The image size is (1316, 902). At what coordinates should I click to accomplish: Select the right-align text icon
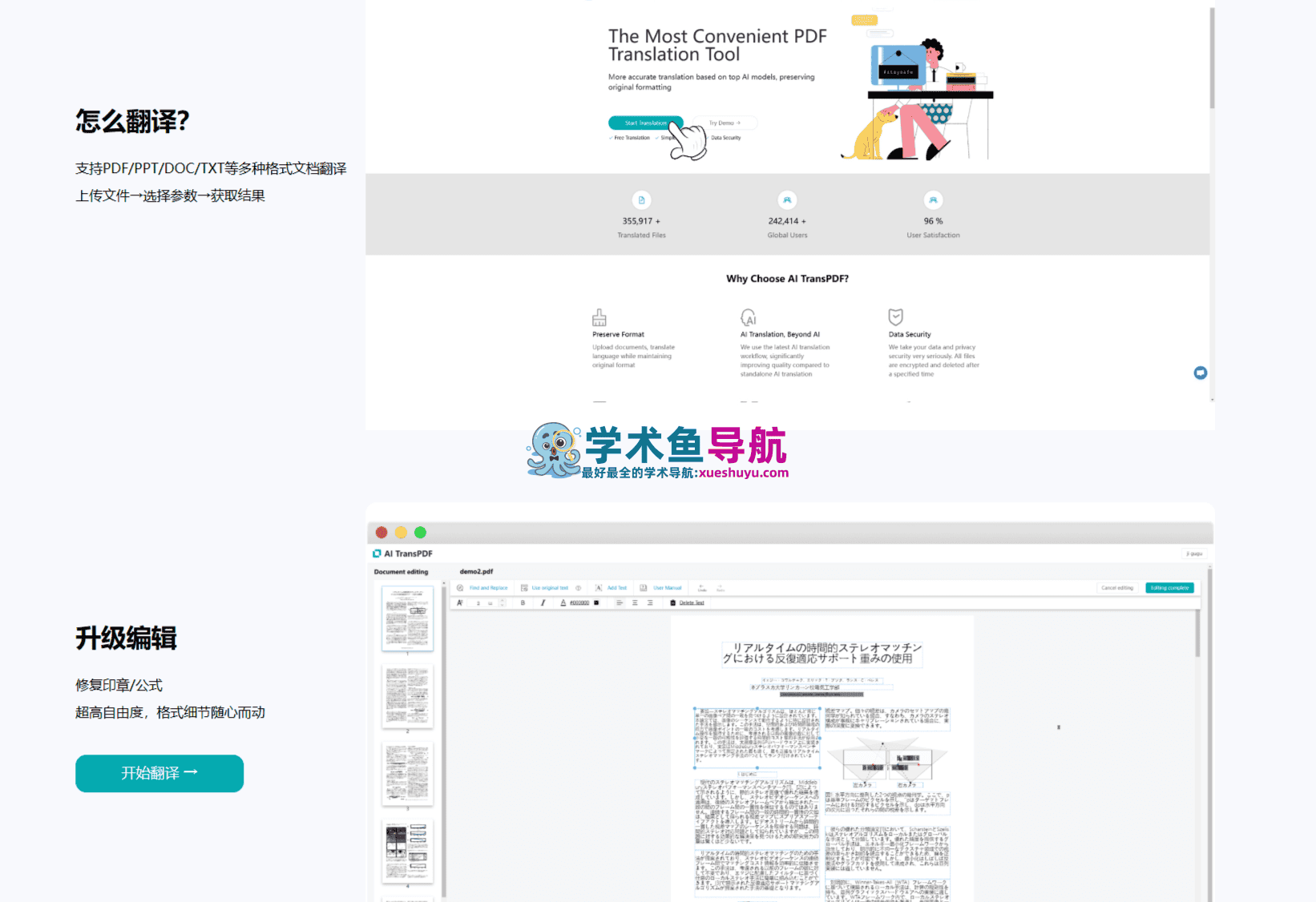(x=650, y=602)
